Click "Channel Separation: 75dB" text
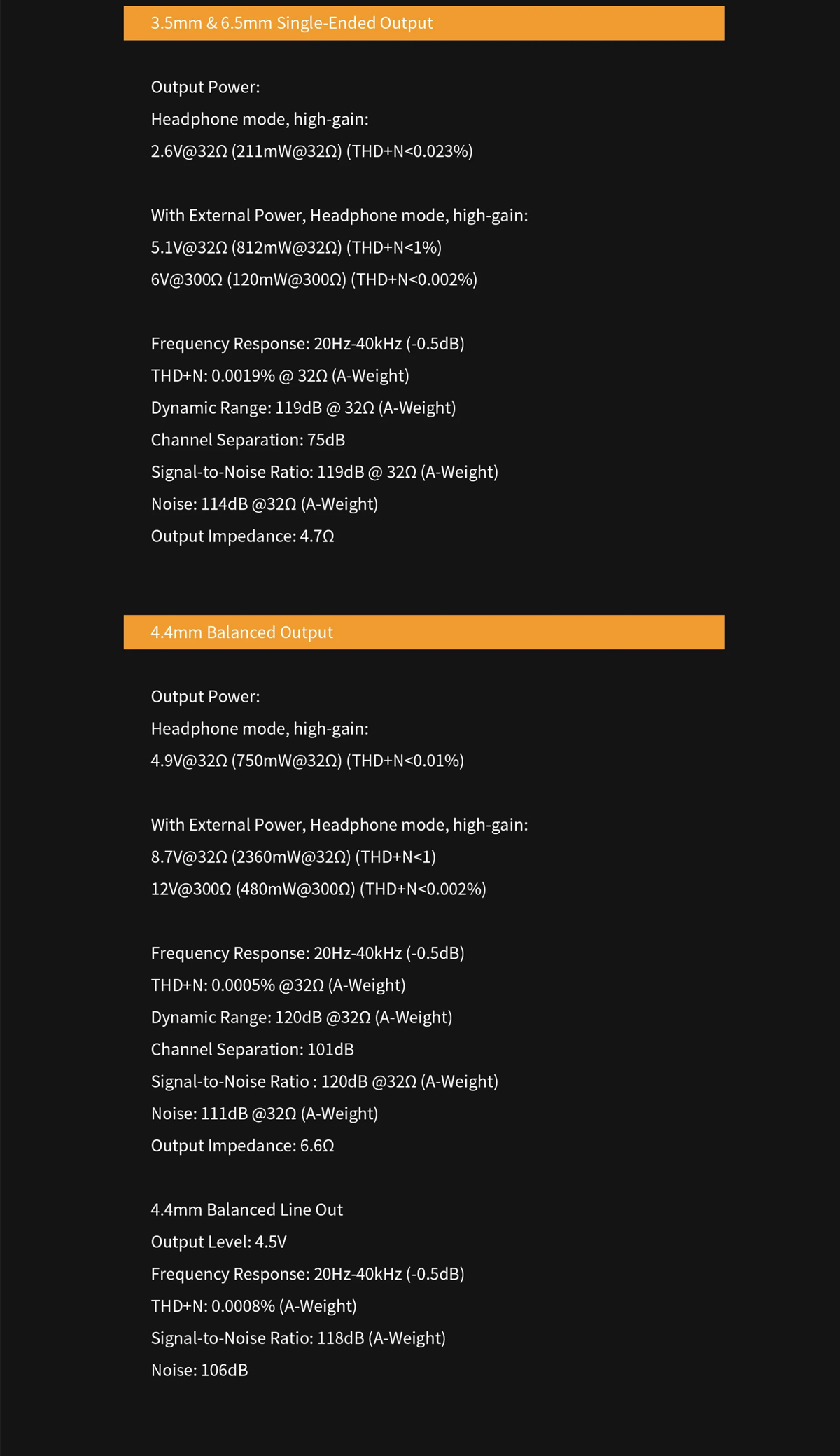 [x=248, y=440]
